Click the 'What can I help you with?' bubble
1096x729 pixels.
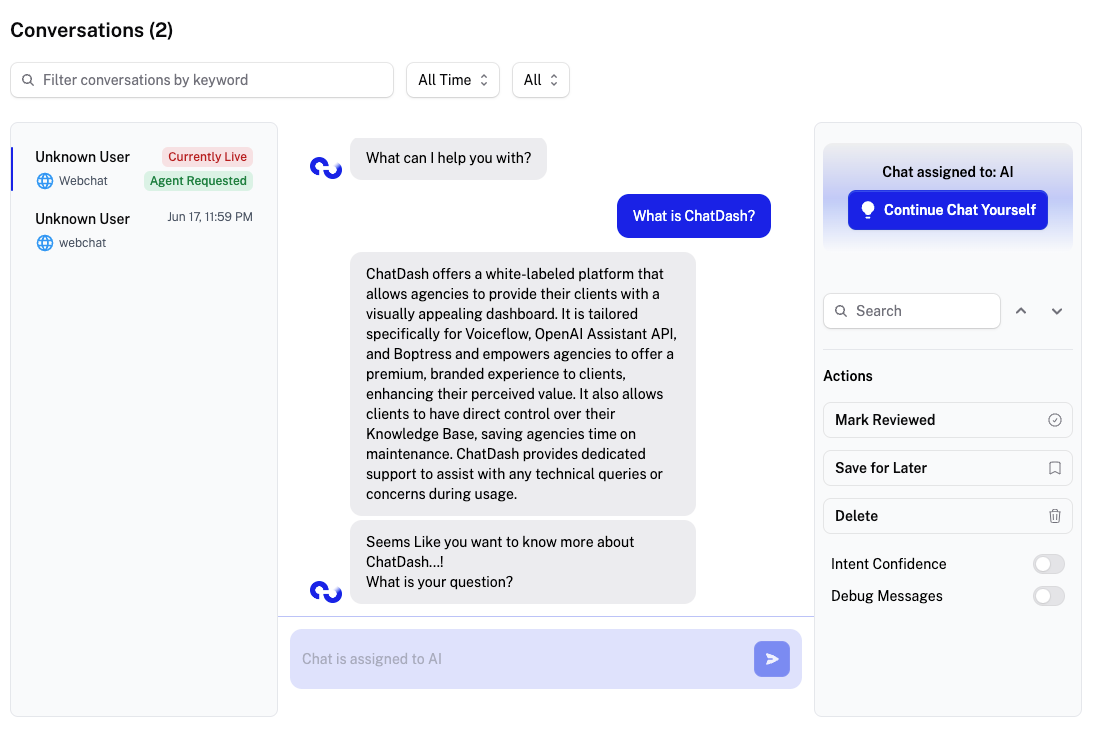449,159
